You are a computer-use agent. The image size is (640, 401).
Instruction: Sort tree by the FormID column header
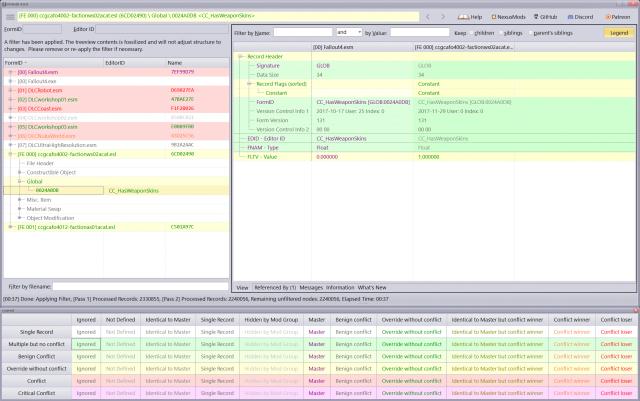[x=53, y=63]
